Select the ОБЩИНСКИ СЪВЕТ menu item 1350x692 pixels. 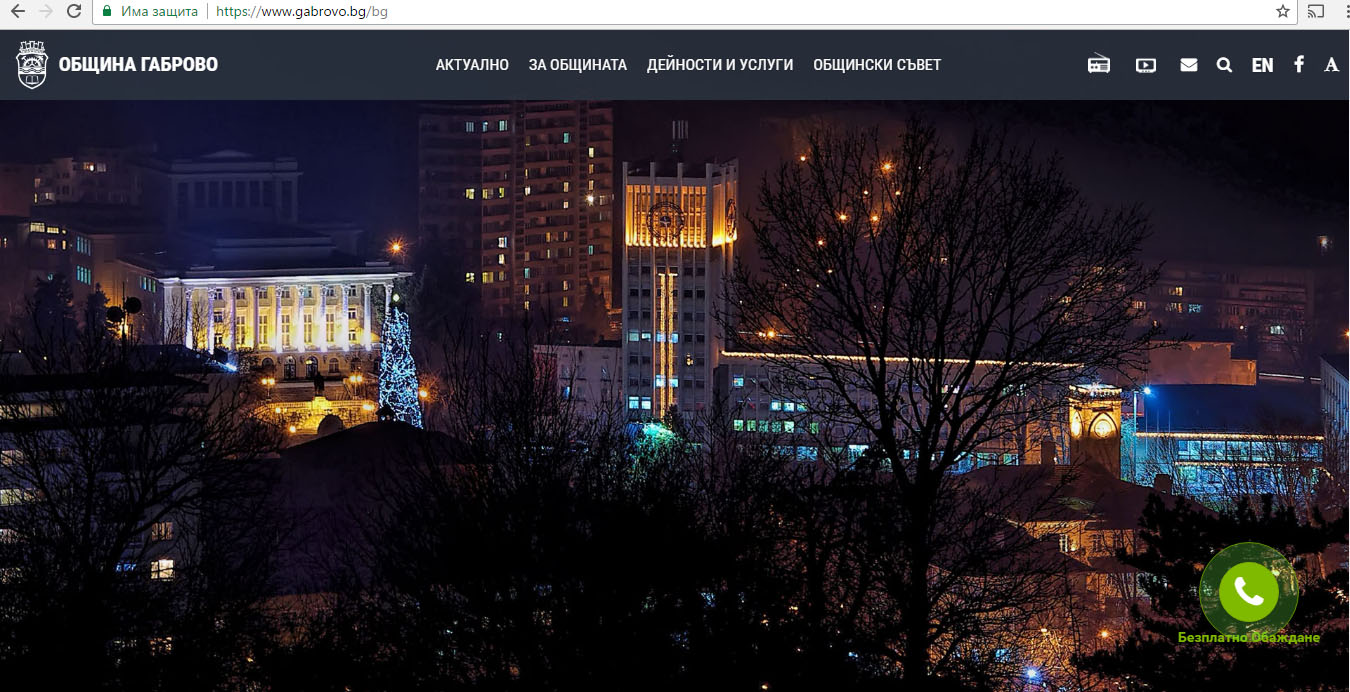point(877,65)
